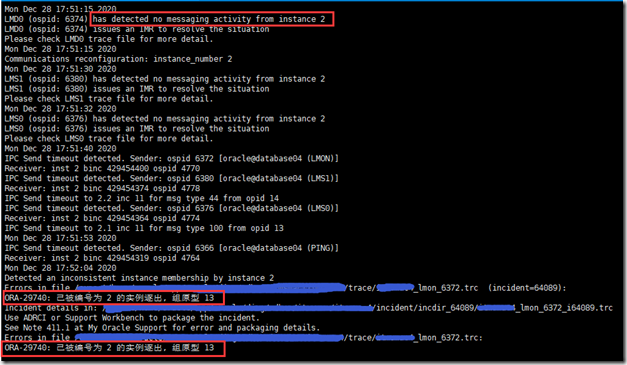Click 'Receiver: inst 2 binc 429454364 ospid 4774'
This screenshot has width=627, height=365.
(x=102, y=218)
